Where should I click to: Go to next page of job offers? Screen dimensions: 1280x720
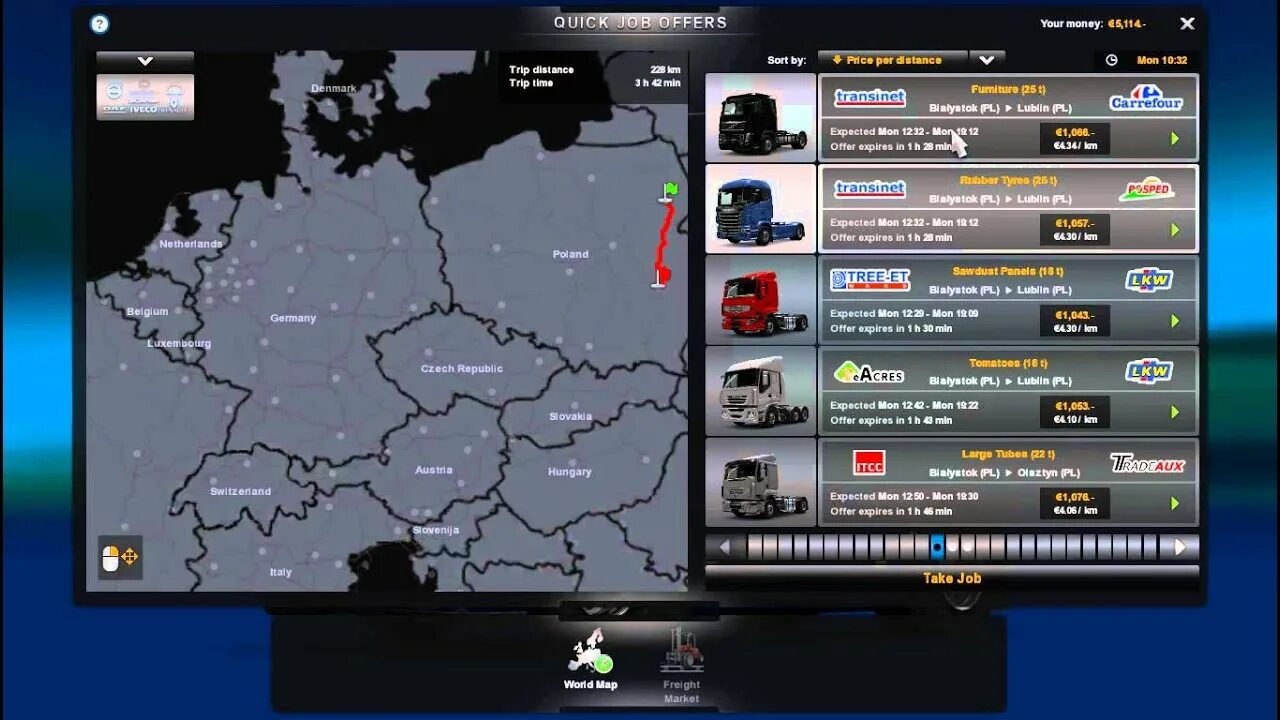coord(1180,547)
